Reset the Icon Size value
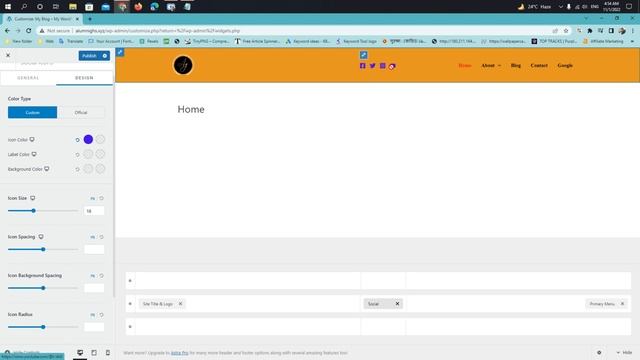Viewport: 640px width, 360px height. coord(102,198)
